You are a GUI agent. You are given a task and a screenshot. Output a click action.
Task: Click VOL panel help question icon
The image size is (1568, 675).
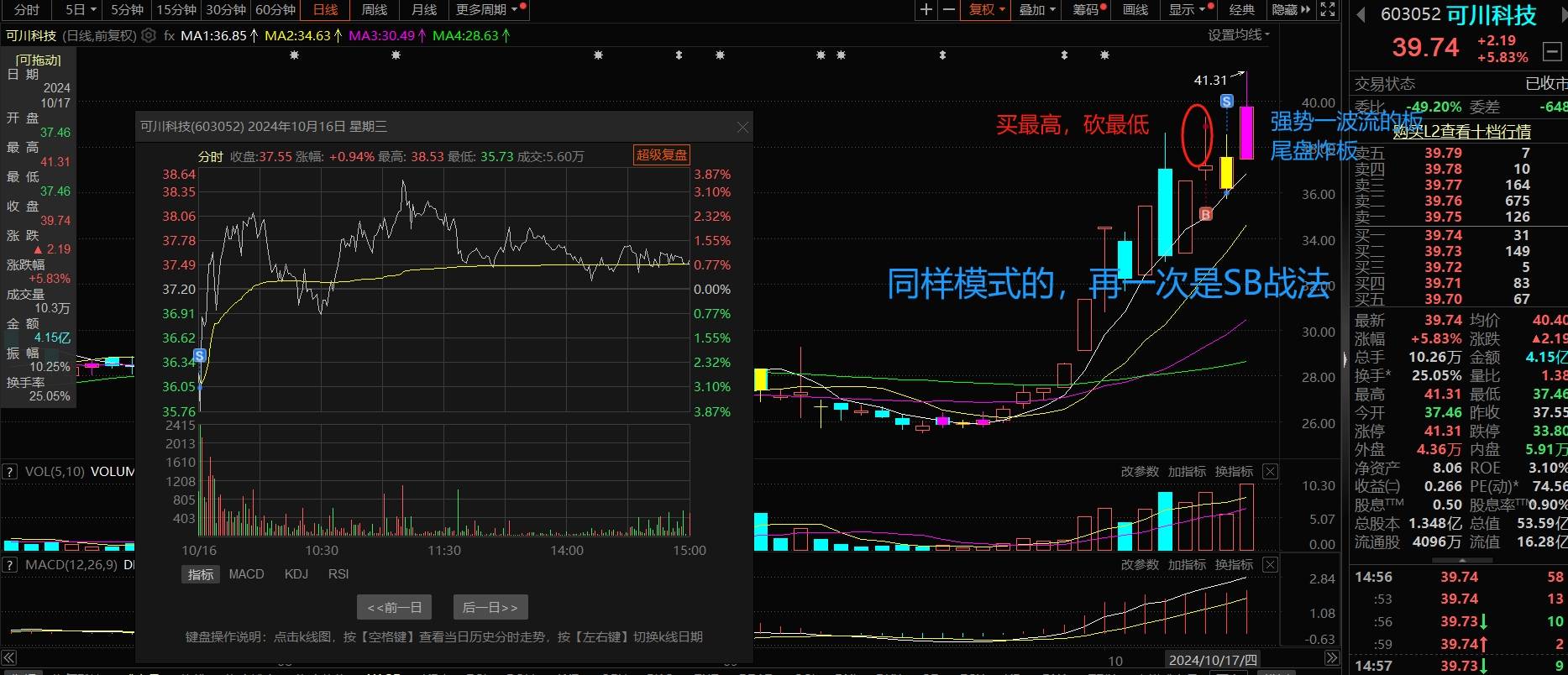pyautogui.click(x=12, y=472)
